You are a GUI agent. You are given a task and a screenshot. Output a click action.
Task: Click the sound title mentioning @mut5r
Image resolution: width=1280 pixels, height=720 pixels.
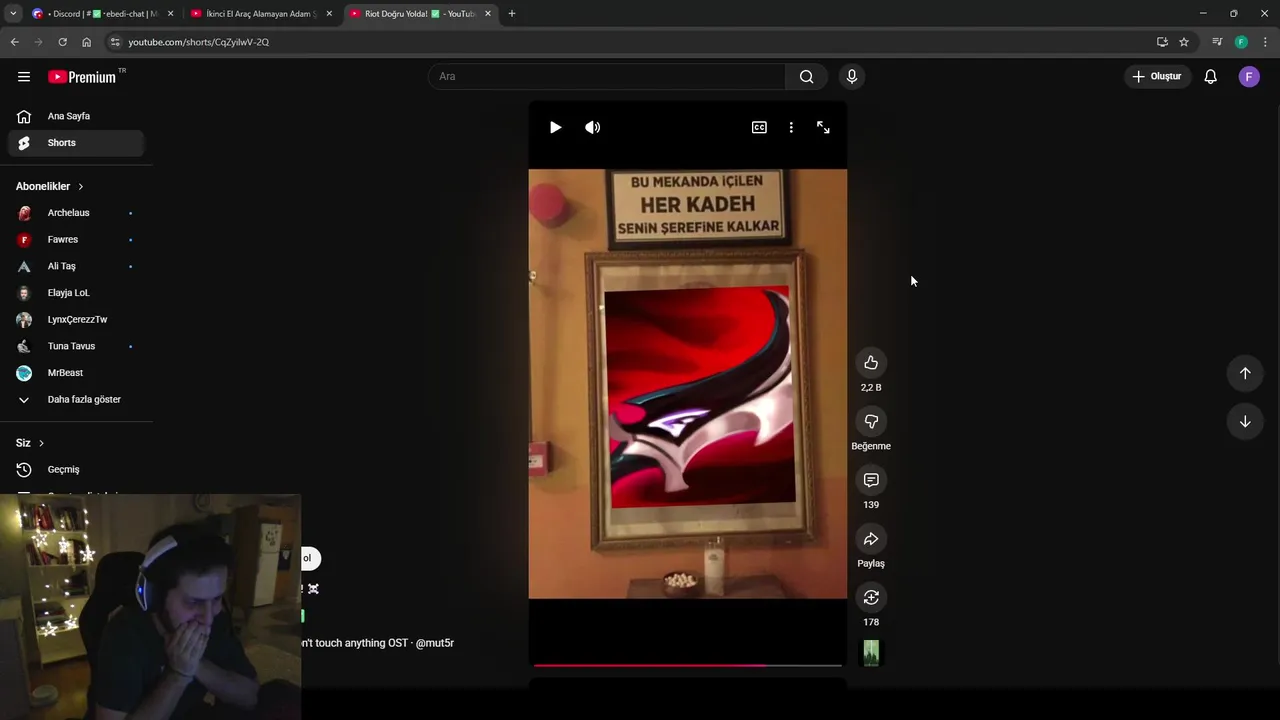tap(378, 643)
